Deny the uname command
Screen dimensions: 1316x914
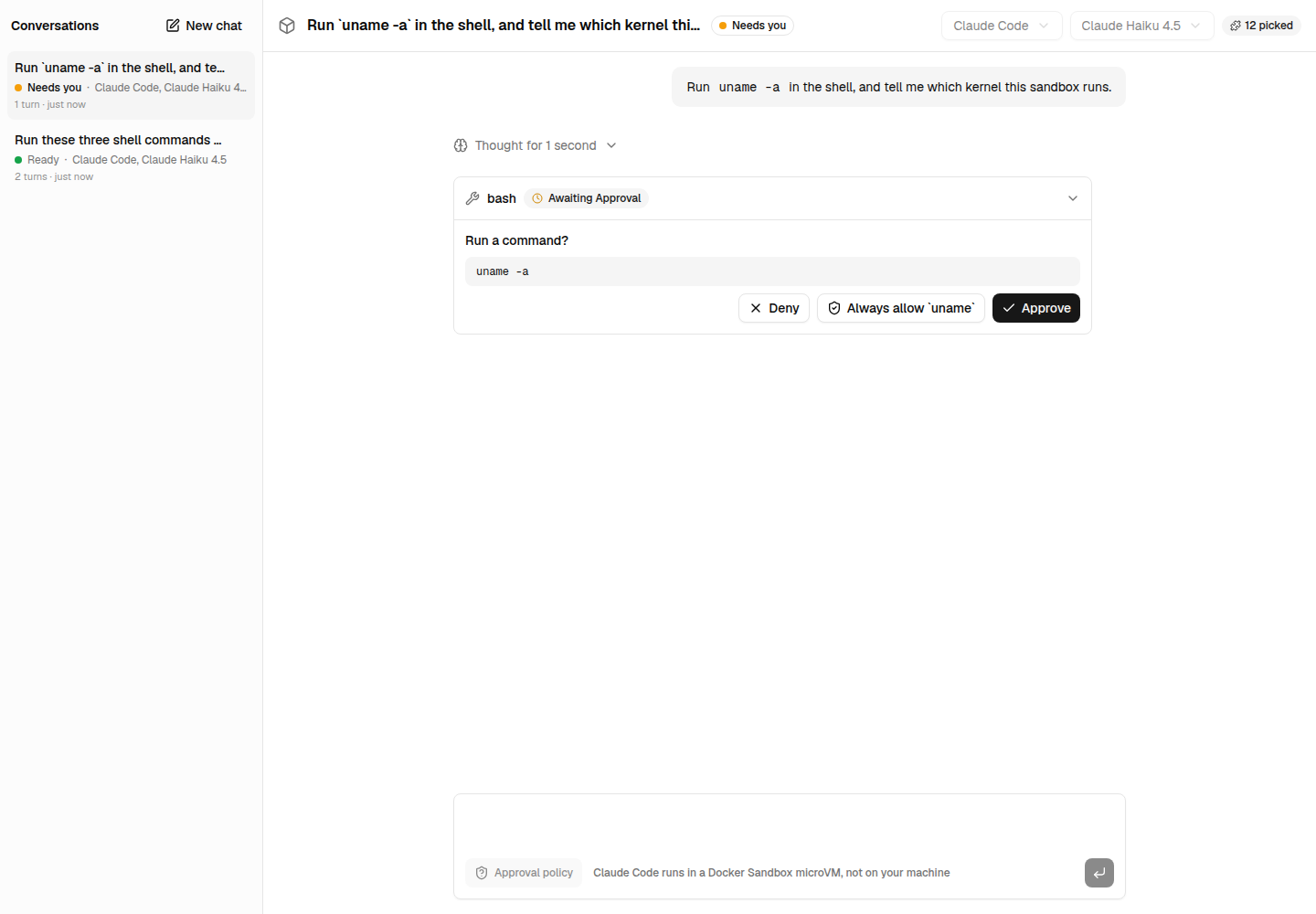click(774, 308)
